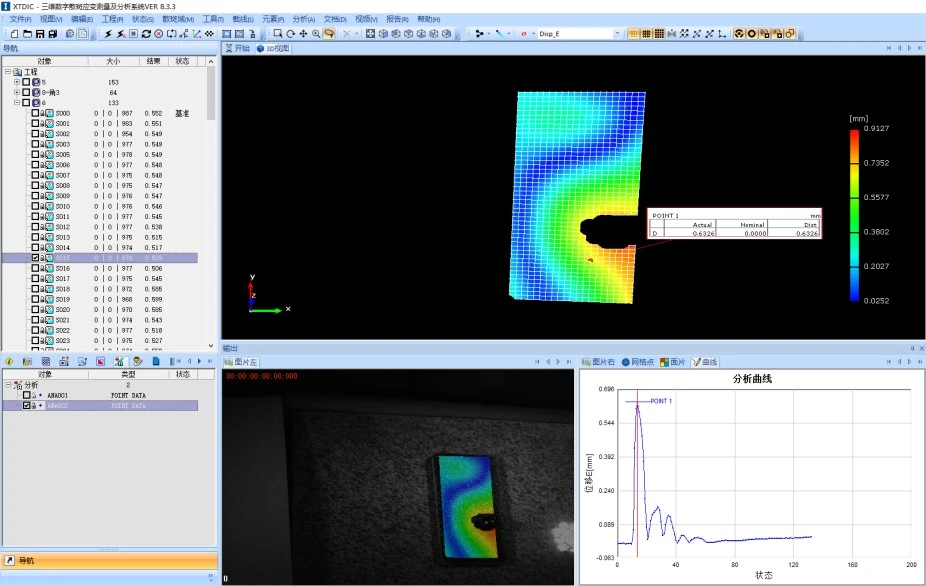Open the 工程 menu
The width and height of the screenshot is (926, 586).
click(x=112, y=19)
